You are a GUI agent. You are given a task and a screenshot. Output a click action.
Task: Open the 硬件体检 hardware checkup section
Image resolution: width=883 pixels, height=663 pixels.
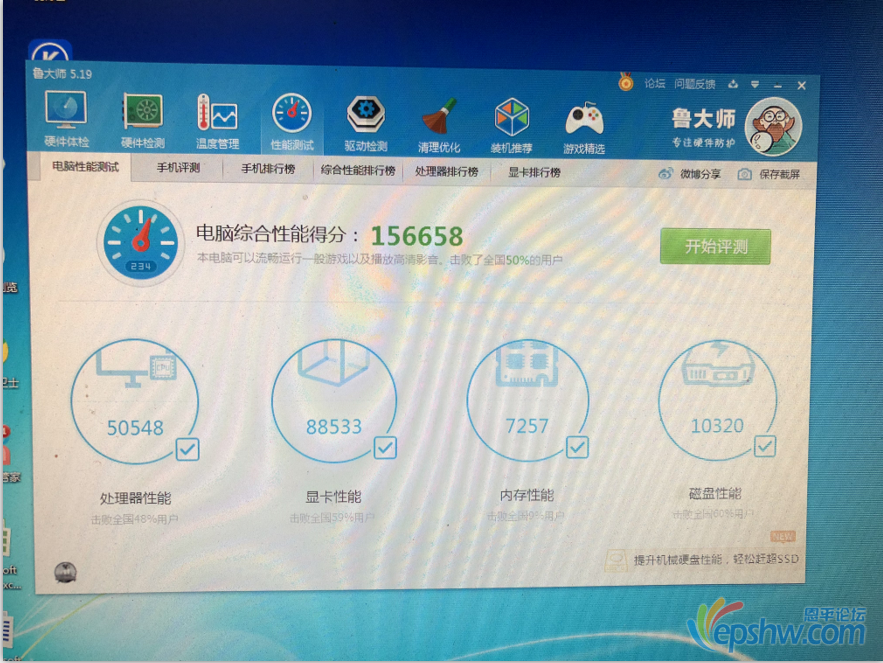click(x=66, y=119)
